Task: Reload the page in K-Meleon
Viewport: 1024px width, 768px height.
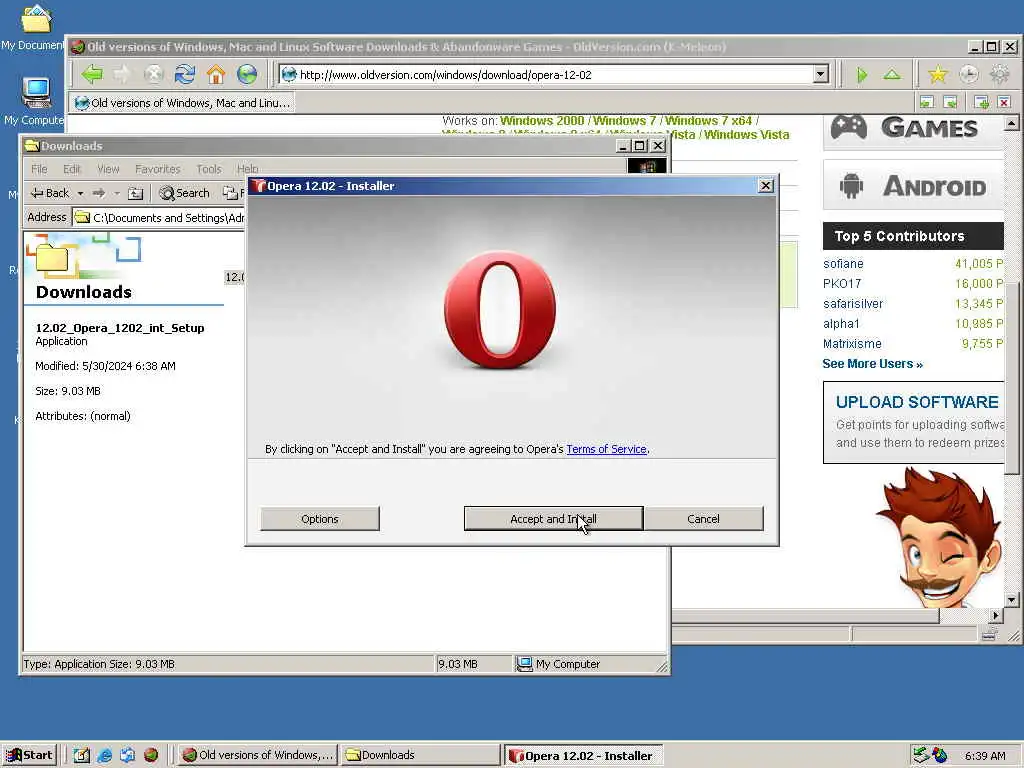Action: pyautogui.click(x=185, y=74)
